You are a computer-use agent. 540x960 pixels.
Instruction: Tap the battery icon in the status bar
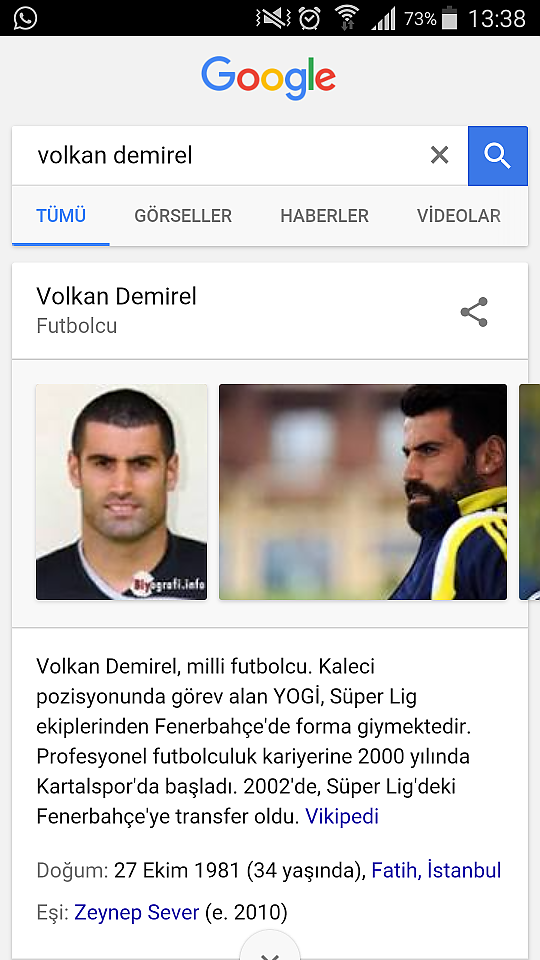click(x=449, y=18)
